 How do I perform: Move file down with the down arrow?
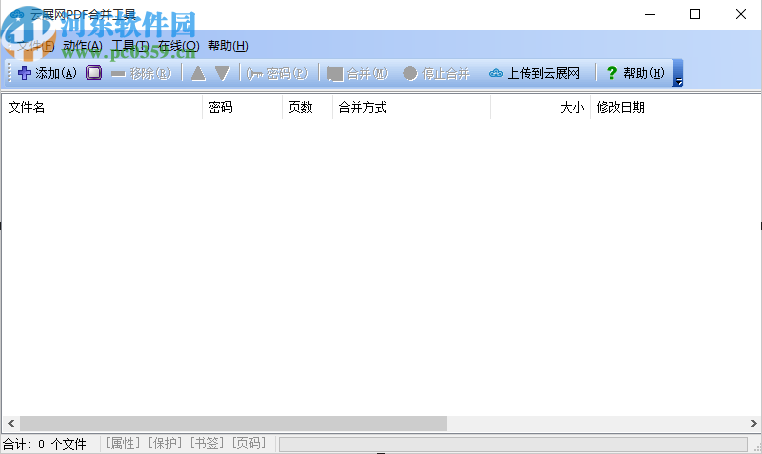pos(223,73)
